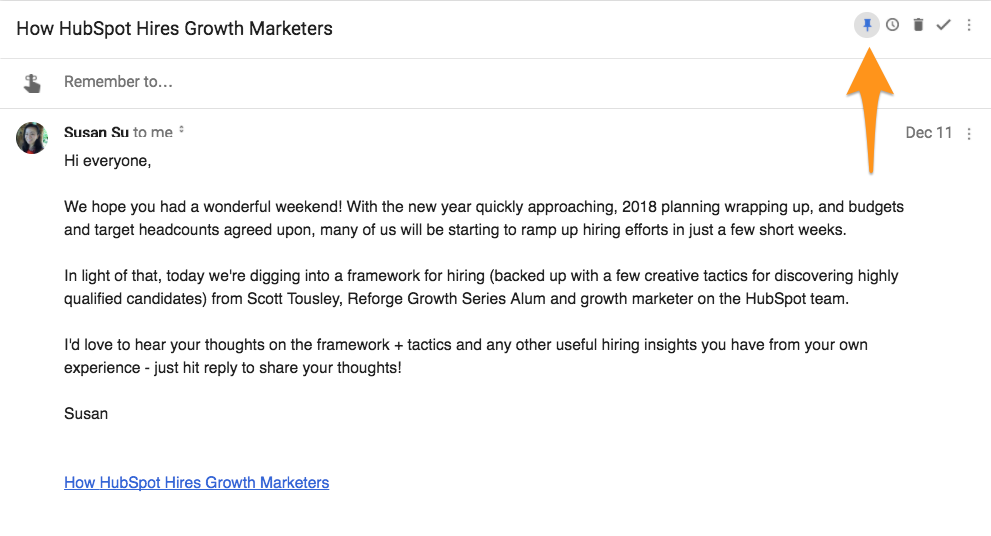Click the Dec 11 message date
The image size is (991, 536).
point(928,133)
